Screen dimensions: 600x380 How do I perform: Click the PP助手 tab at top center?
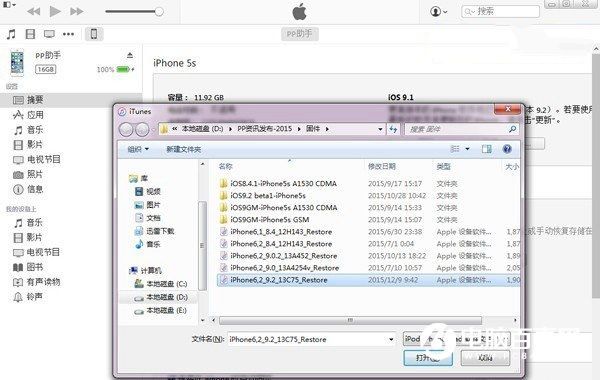pos(300,34)
